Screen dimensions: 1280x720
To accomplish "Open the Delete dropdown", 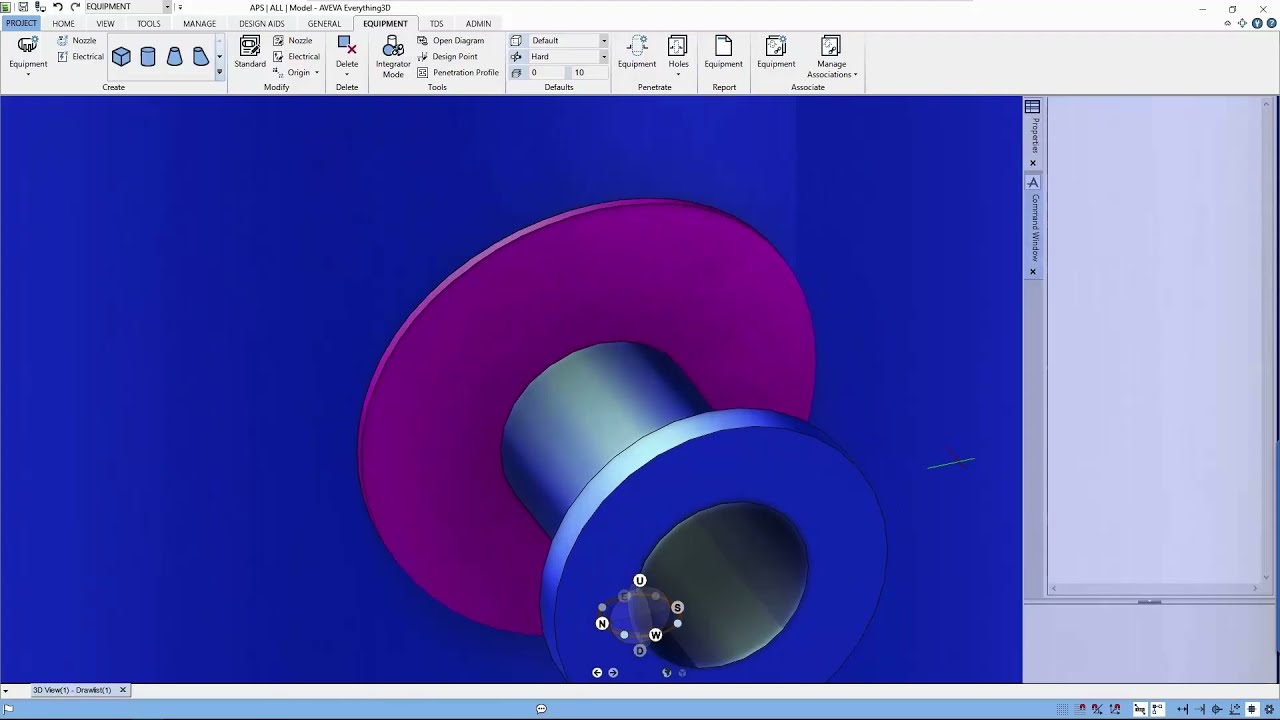I will (x=347, y=74).
